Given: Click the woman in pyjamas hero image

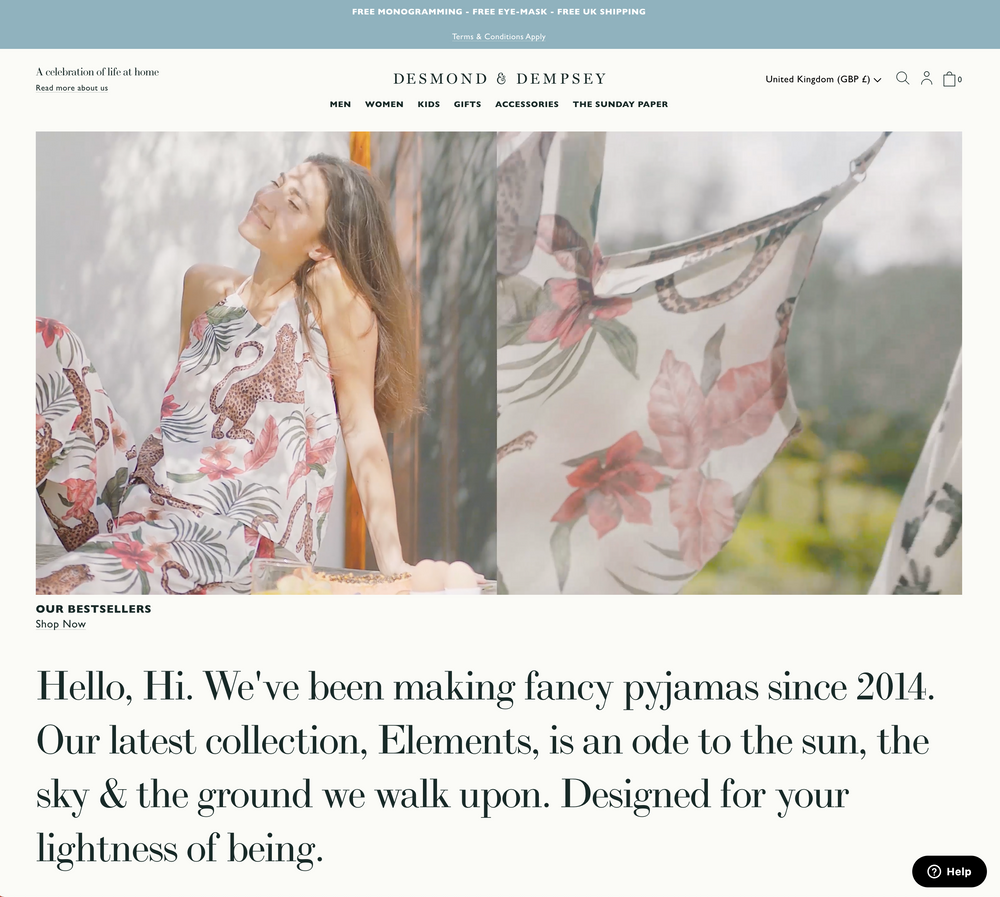Looking at the screenshot, I should [x=266, y=363].
